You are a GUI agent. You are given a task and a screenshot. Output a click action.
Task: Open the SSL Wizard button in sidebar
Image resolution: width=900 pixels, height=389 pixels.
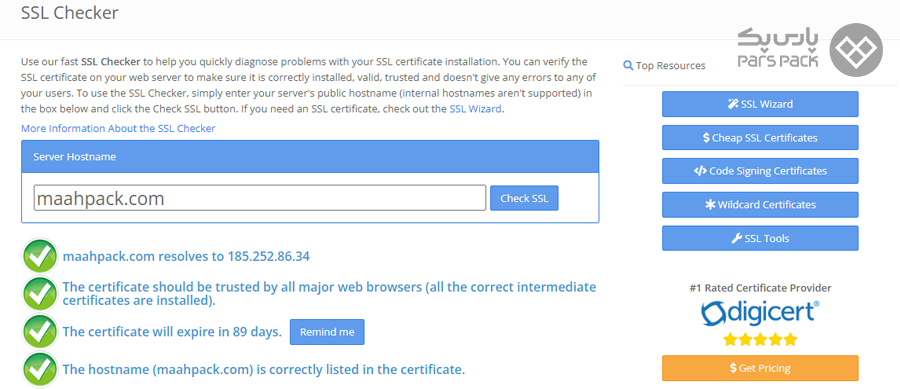[760, 104]
